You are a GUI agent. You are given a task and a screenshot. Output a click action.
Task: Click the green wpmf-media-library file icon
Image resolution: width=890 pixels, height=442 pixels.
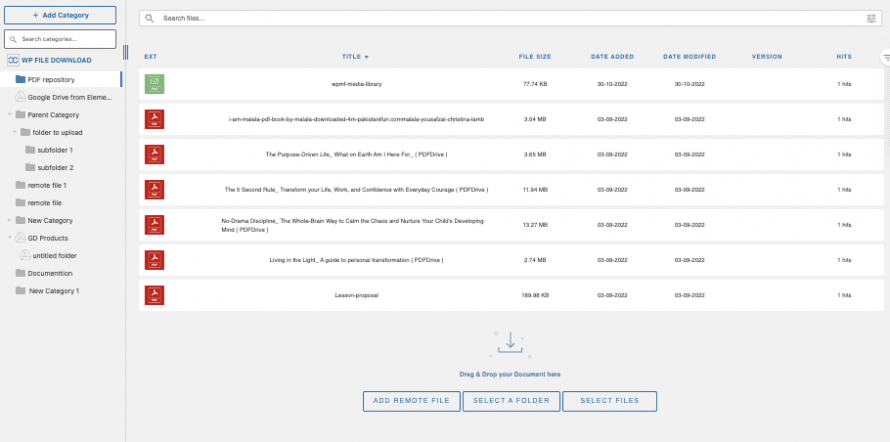[x=154, y=85]
